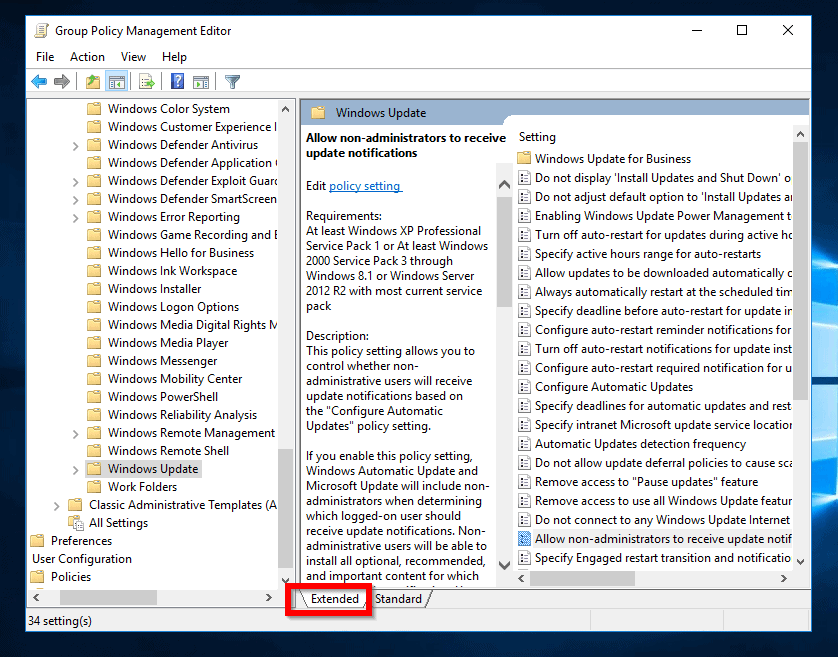Click the blue Back arrow in toolbar
Image resolution: width=838 pixels, height=657 pixels.
point(39,82)
